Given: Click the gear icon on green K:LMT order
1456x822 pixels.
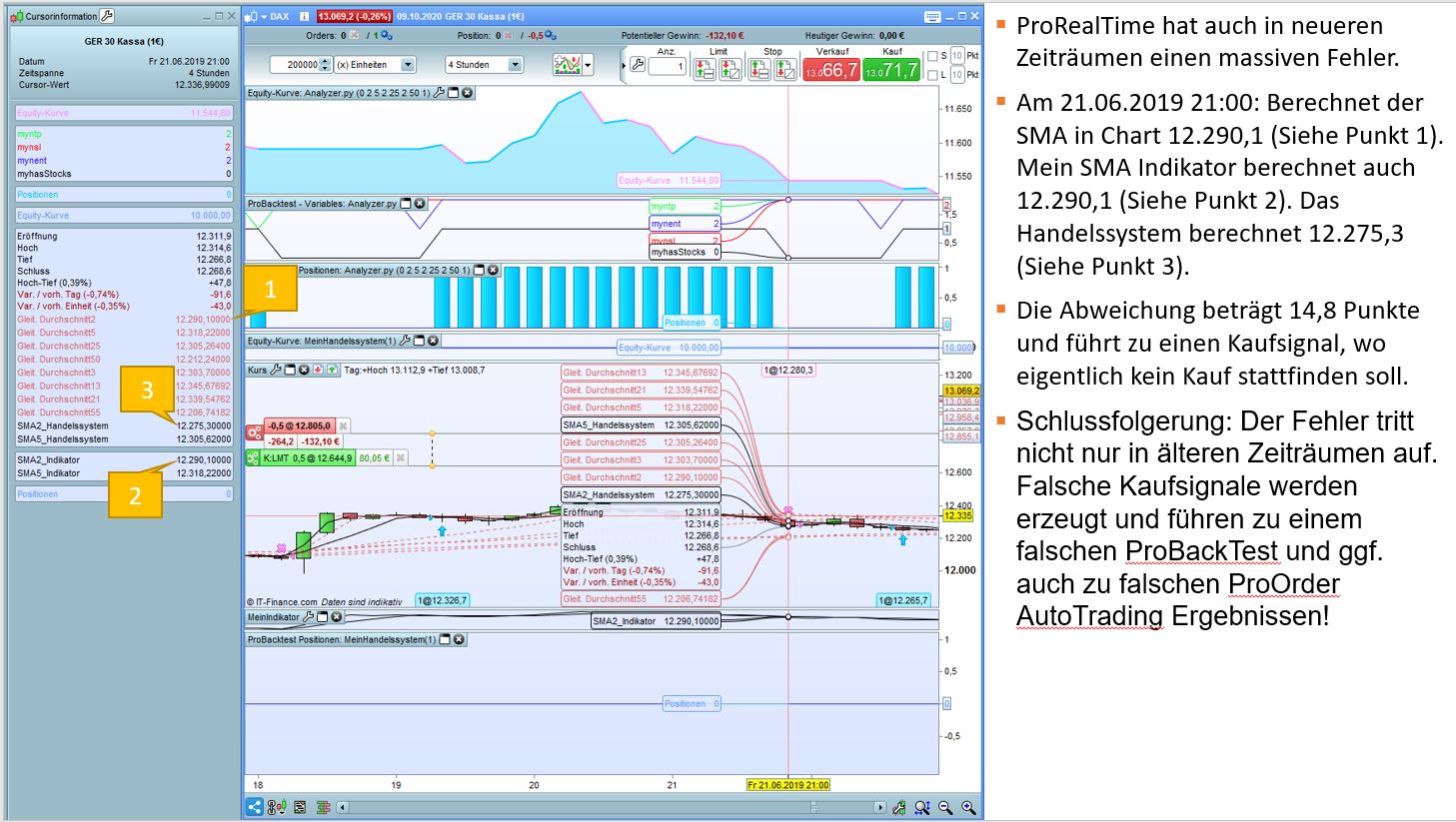Looking at the screenshot, I should 254,458.
